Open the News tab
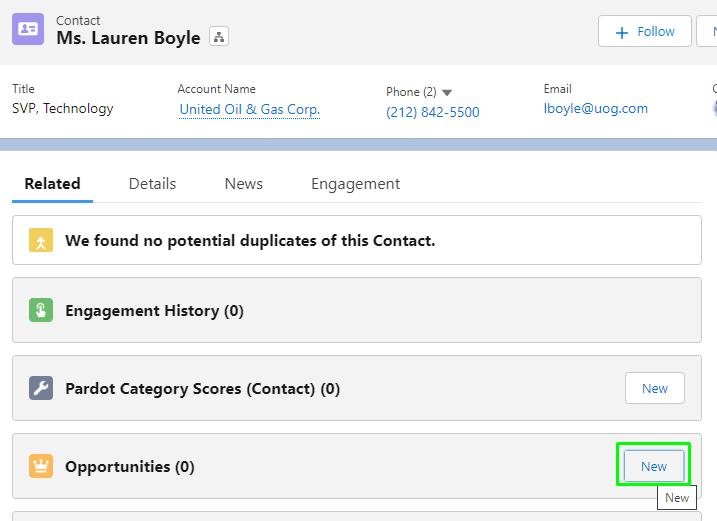This screenshot has height=521, width=717. [244, 184]
